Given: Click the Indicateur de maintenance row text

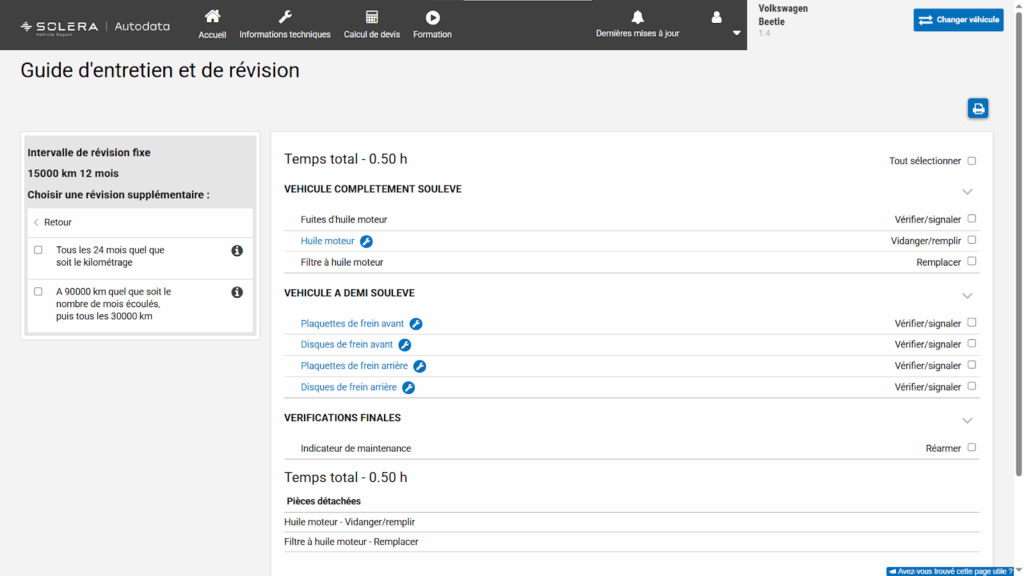Looking at the screenshot, I should tap(356, 449).
